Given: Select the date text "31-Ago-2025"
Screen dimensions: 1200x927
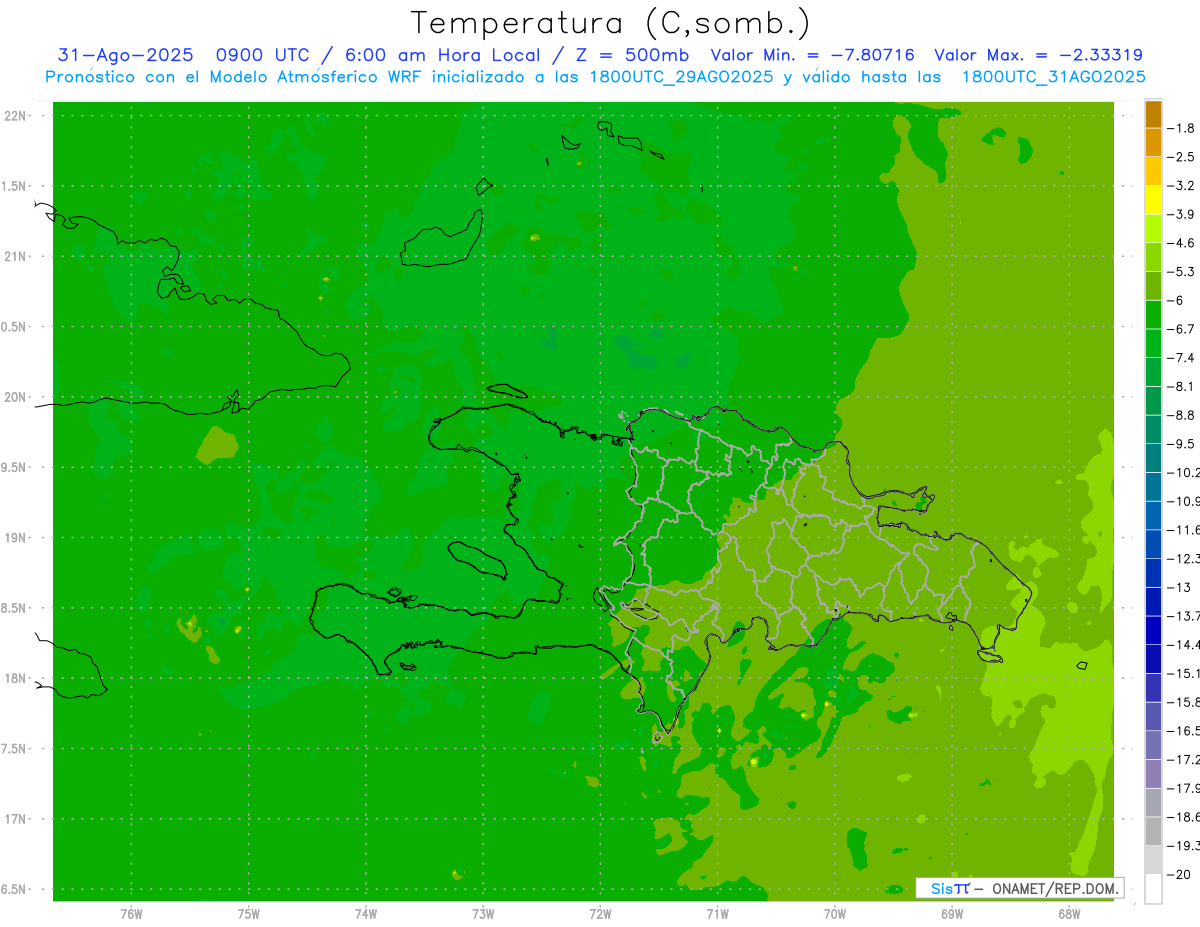Looking at the screenshot, I should point(125,55).
